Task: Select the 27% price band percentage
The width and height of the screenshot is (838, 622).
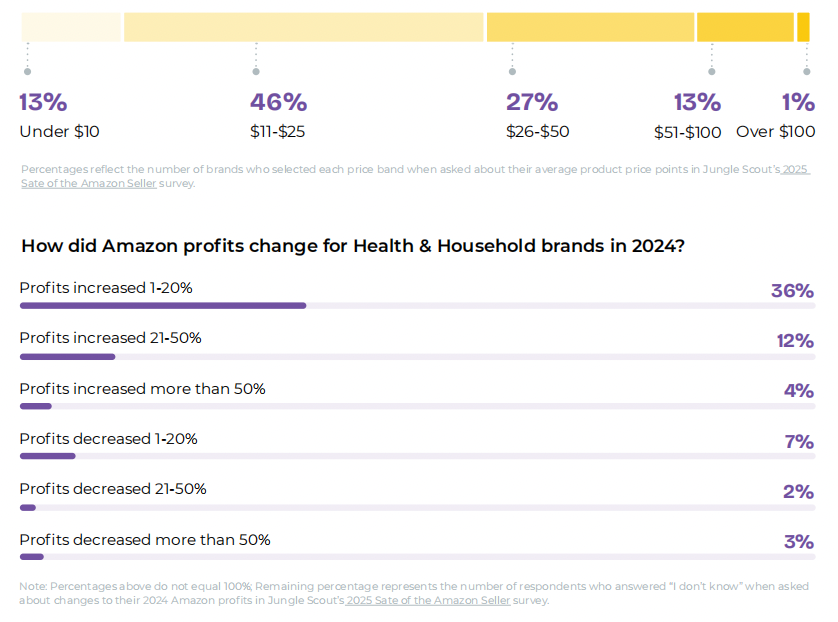Action: point(531,102)
